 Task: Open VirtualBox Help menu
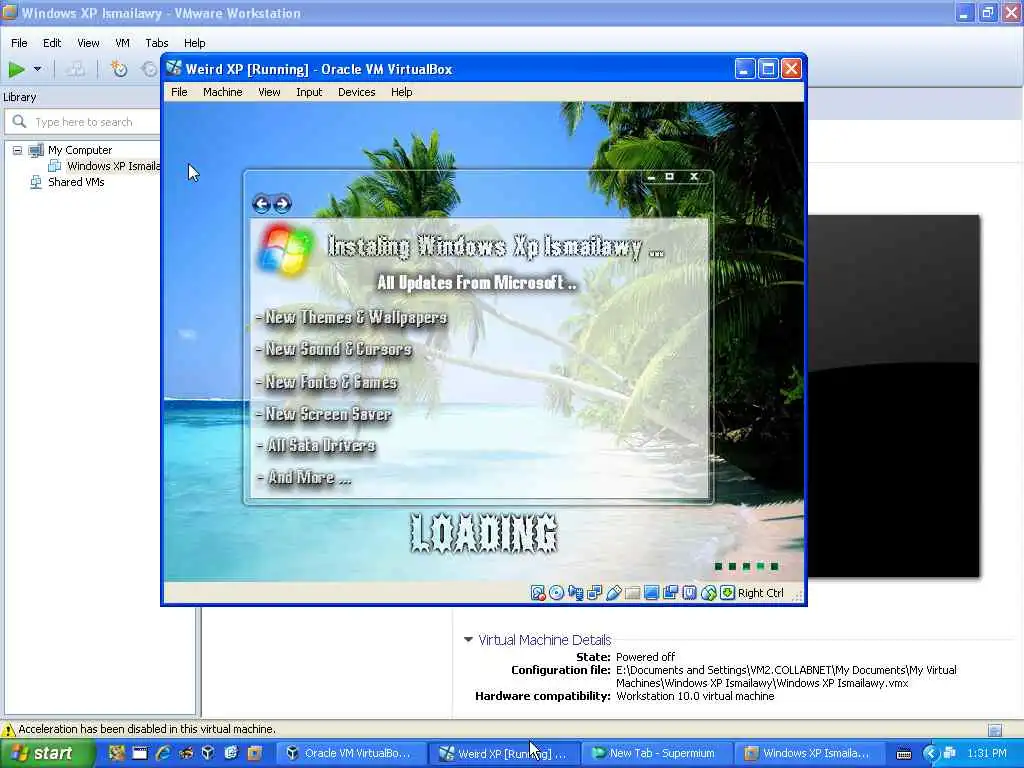tap(402, 92)
